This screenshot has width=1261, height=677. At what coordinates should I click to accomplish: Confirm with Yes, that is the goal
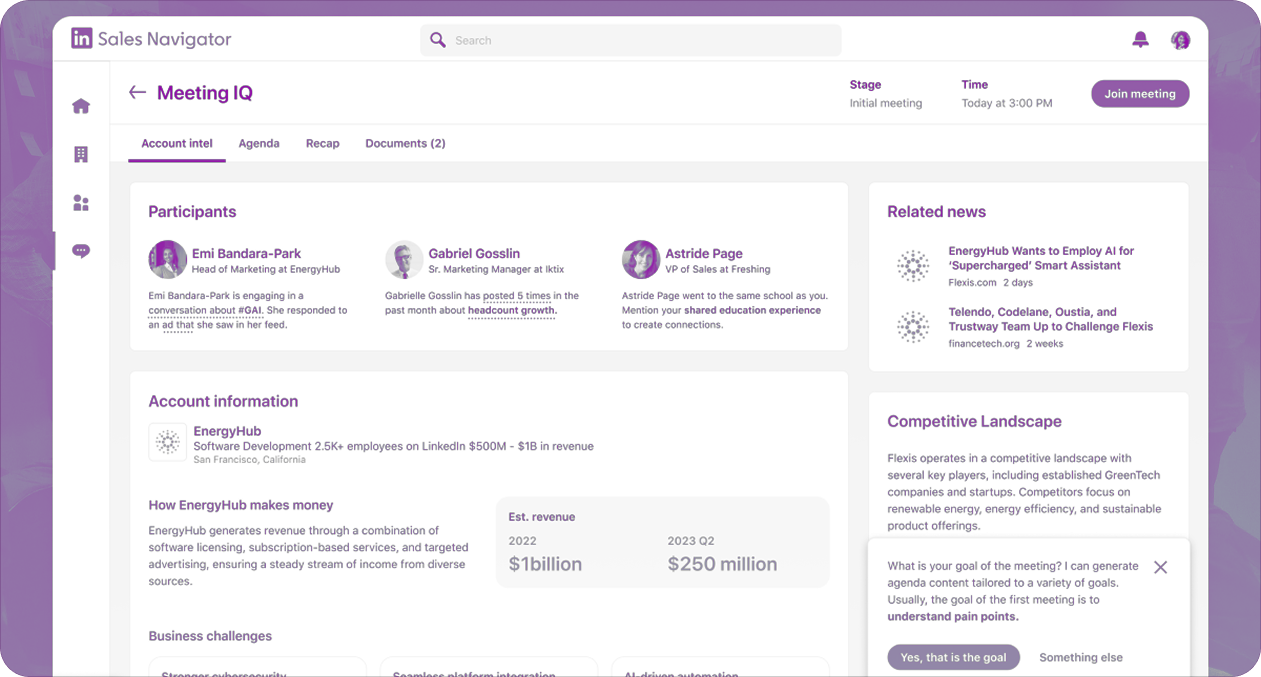coord(953,657)
